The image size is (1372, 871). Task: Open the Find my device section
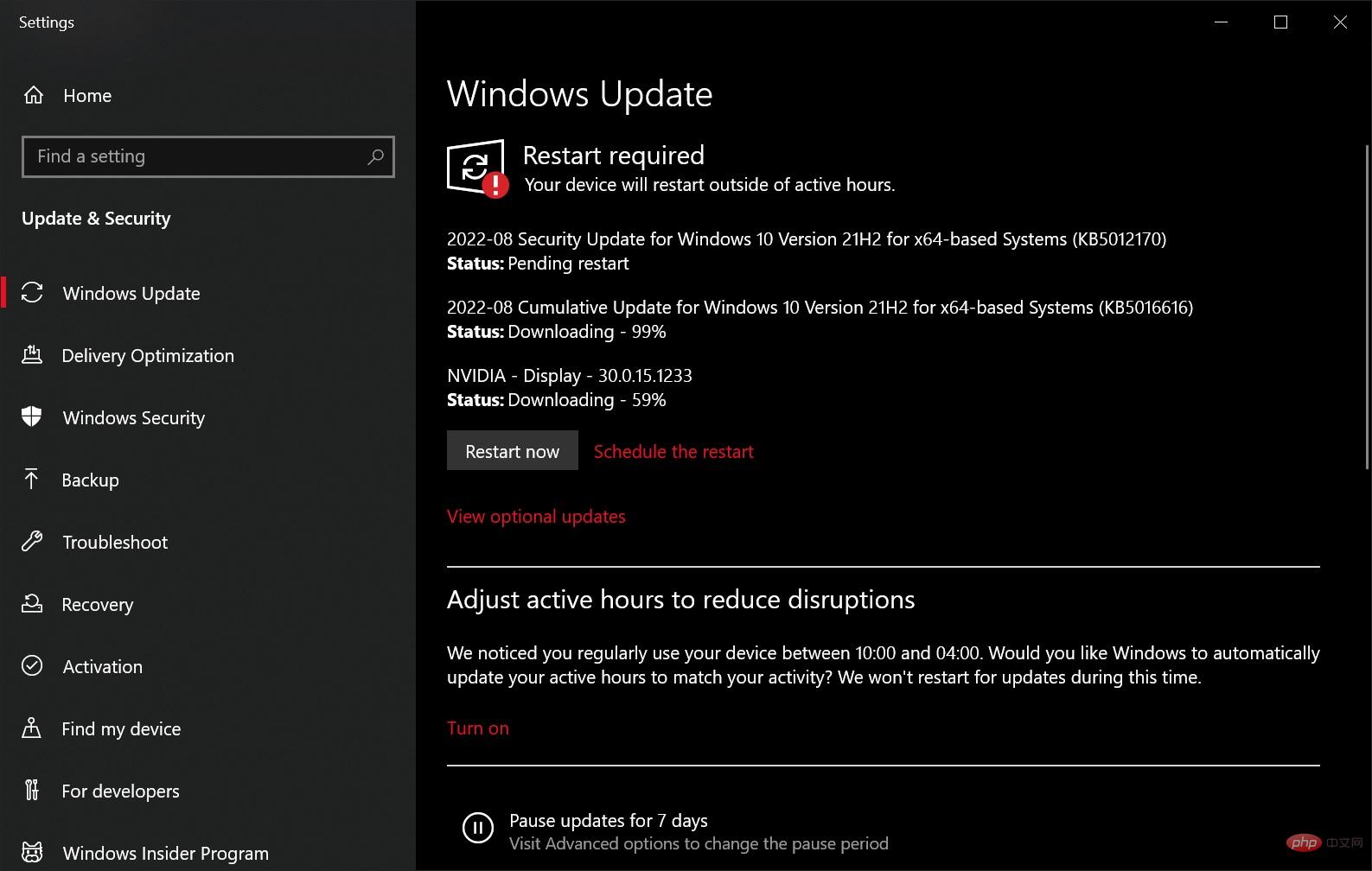[121, 729]
